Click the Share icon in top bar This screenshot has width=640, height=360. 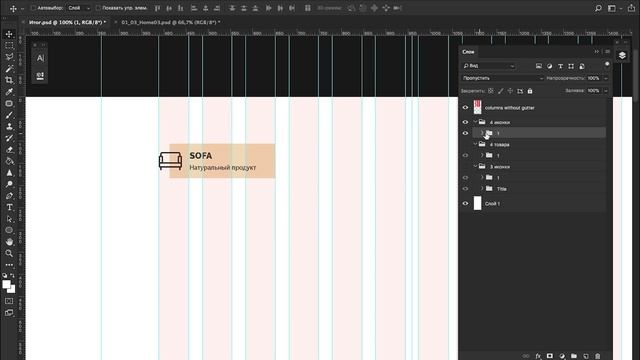point(631,8)
